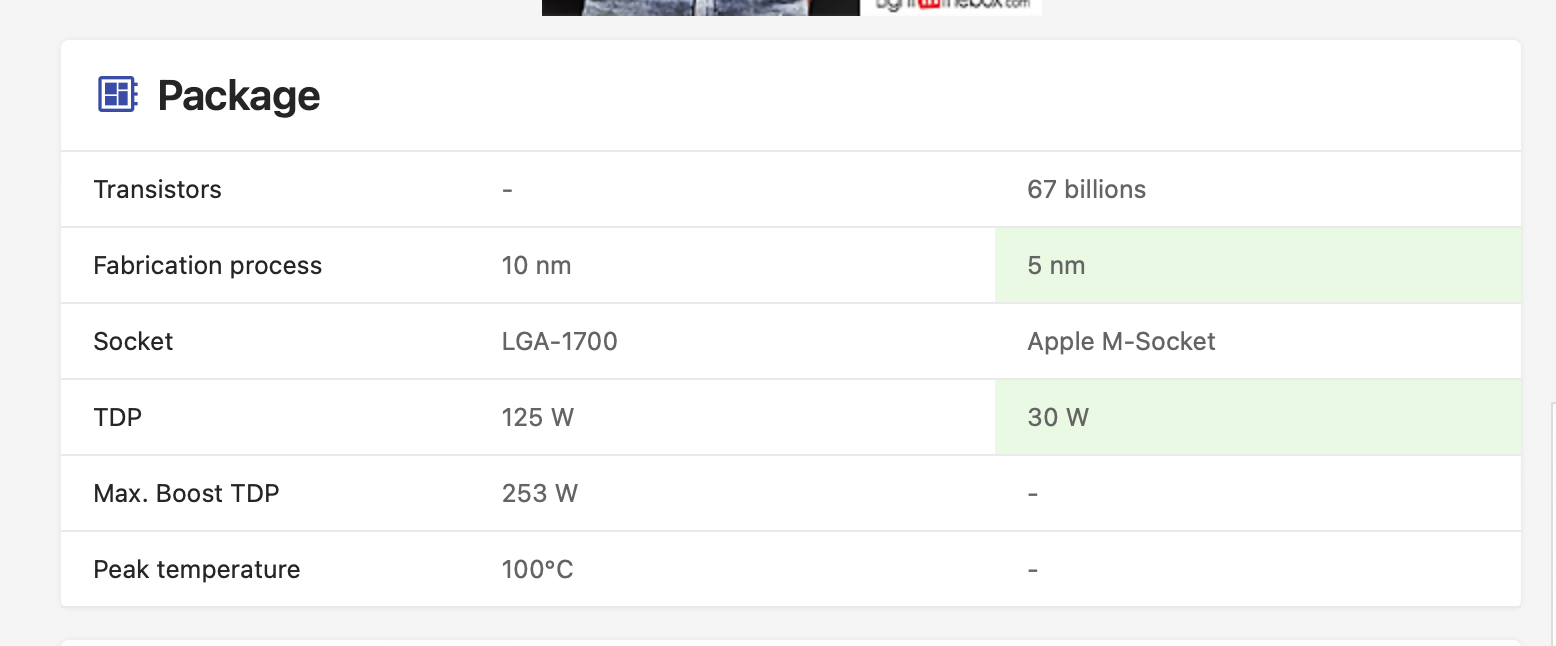The width and height of the screenshot is (1556, 646).
Task: Click the LGA-1700 socket value
Action: 559,341
